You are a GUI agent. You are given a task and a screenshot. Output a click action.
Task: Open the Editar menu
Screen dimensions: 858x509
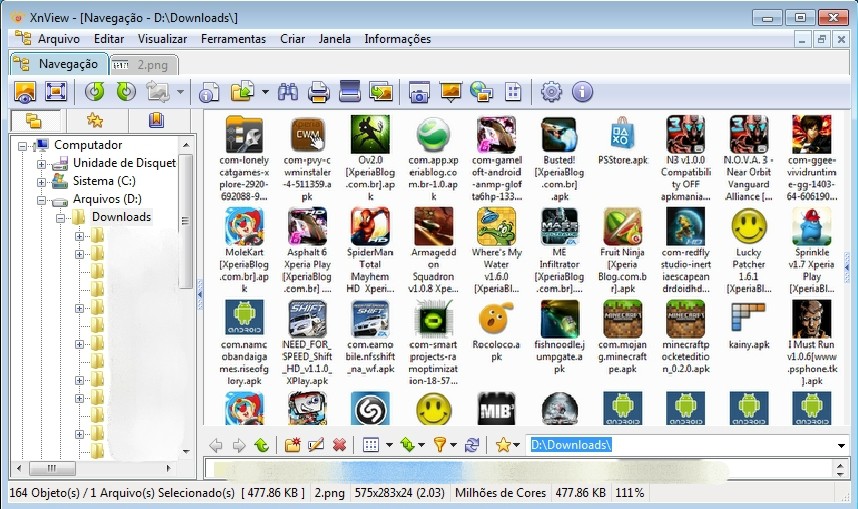[109, 39]
